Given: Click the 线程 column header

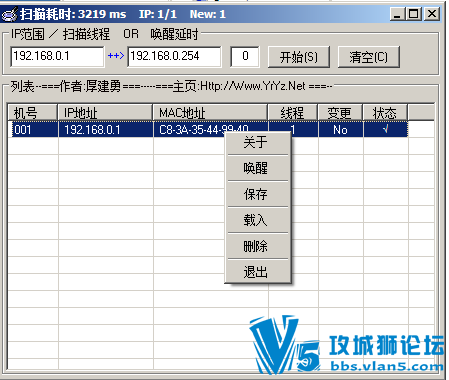Looking at the screenshot, I should pos(293,113).
